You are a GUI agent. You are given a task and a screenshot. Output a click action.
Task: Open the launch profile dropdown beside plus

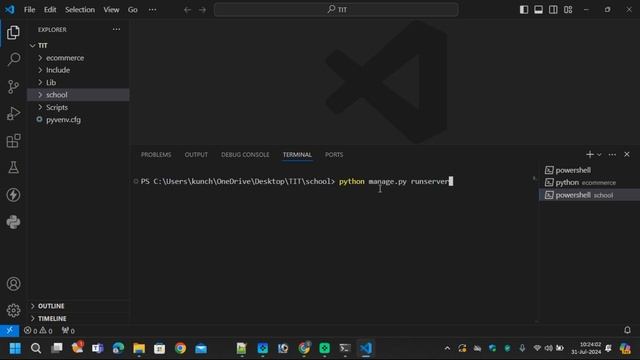tap(599, 155)
